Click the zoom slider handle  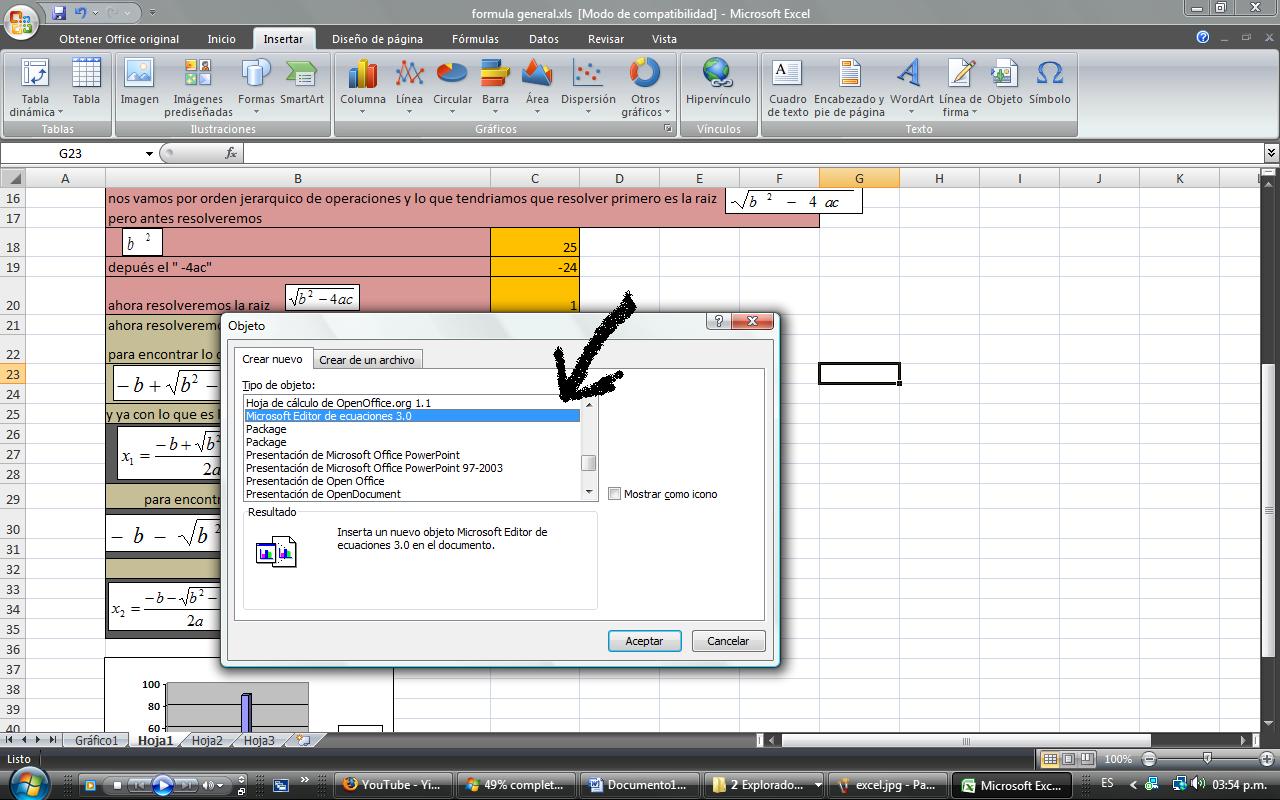click(x=1207, y=759)
